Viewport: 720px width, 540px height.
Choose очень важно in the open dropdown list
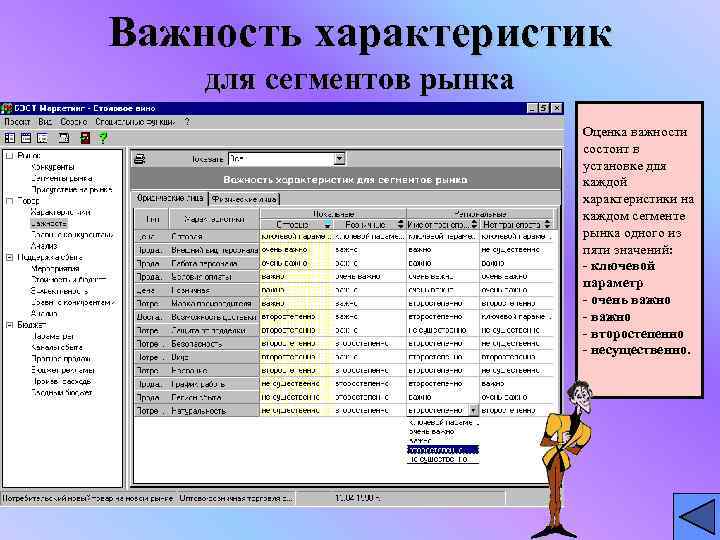click(443, 432)
